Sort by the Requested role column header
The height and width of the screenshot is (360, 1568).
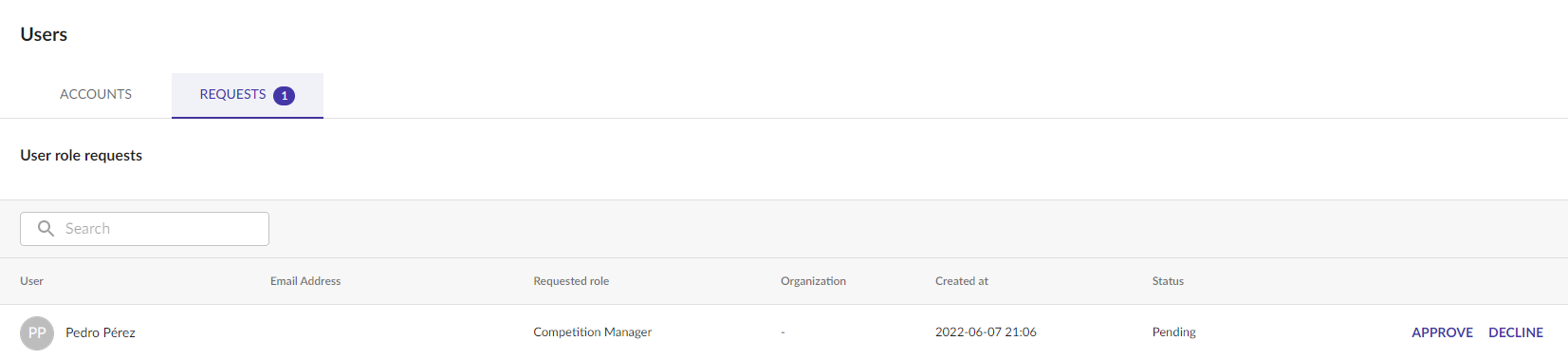click(571, 281)
